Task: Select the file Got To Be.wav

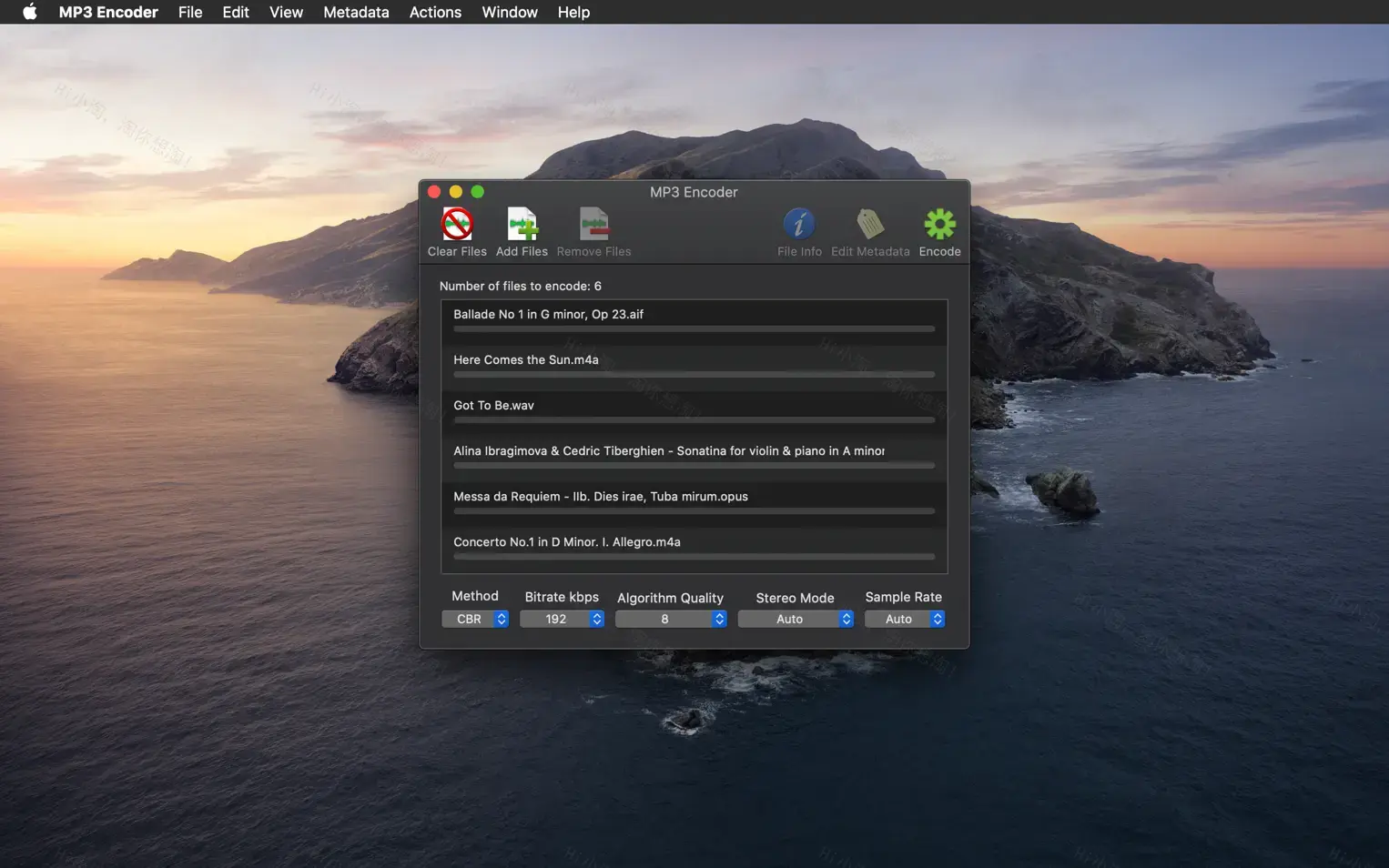Action: 694,405
